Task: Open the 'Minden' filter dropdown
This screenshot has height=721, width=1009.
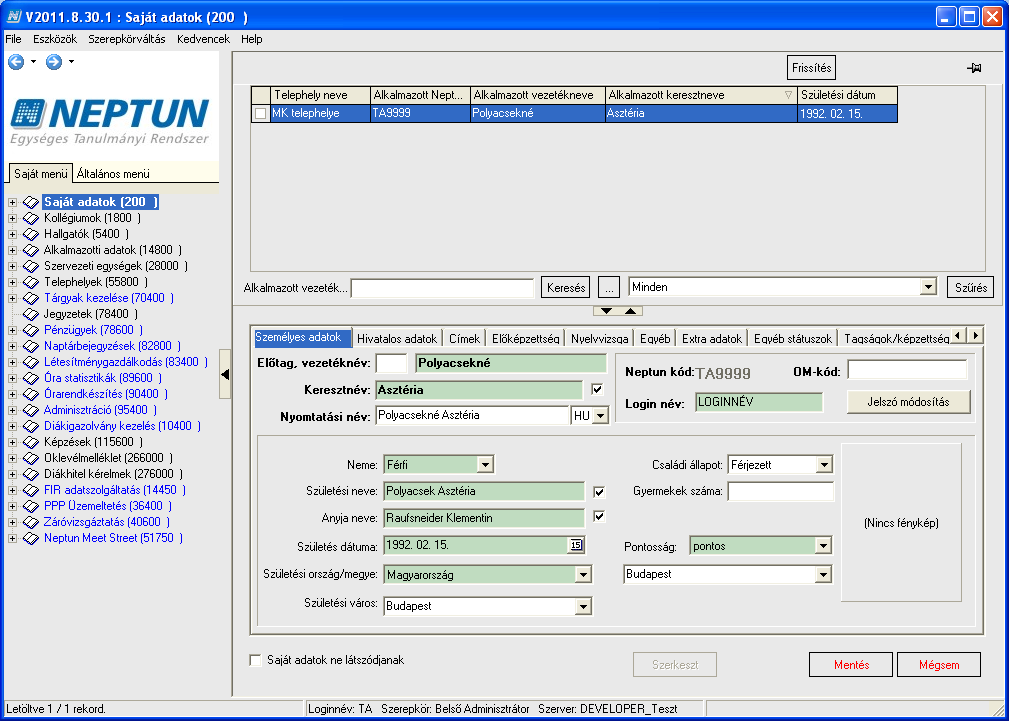Action: pos(928,287)
